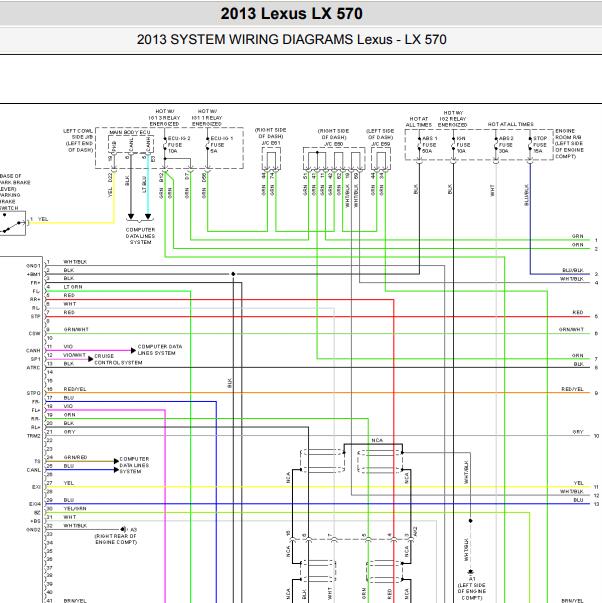Click the 'VIO/WHT' wire color at pin 12
The width and height of the screenshot is (602, 603).
point(74,355)
